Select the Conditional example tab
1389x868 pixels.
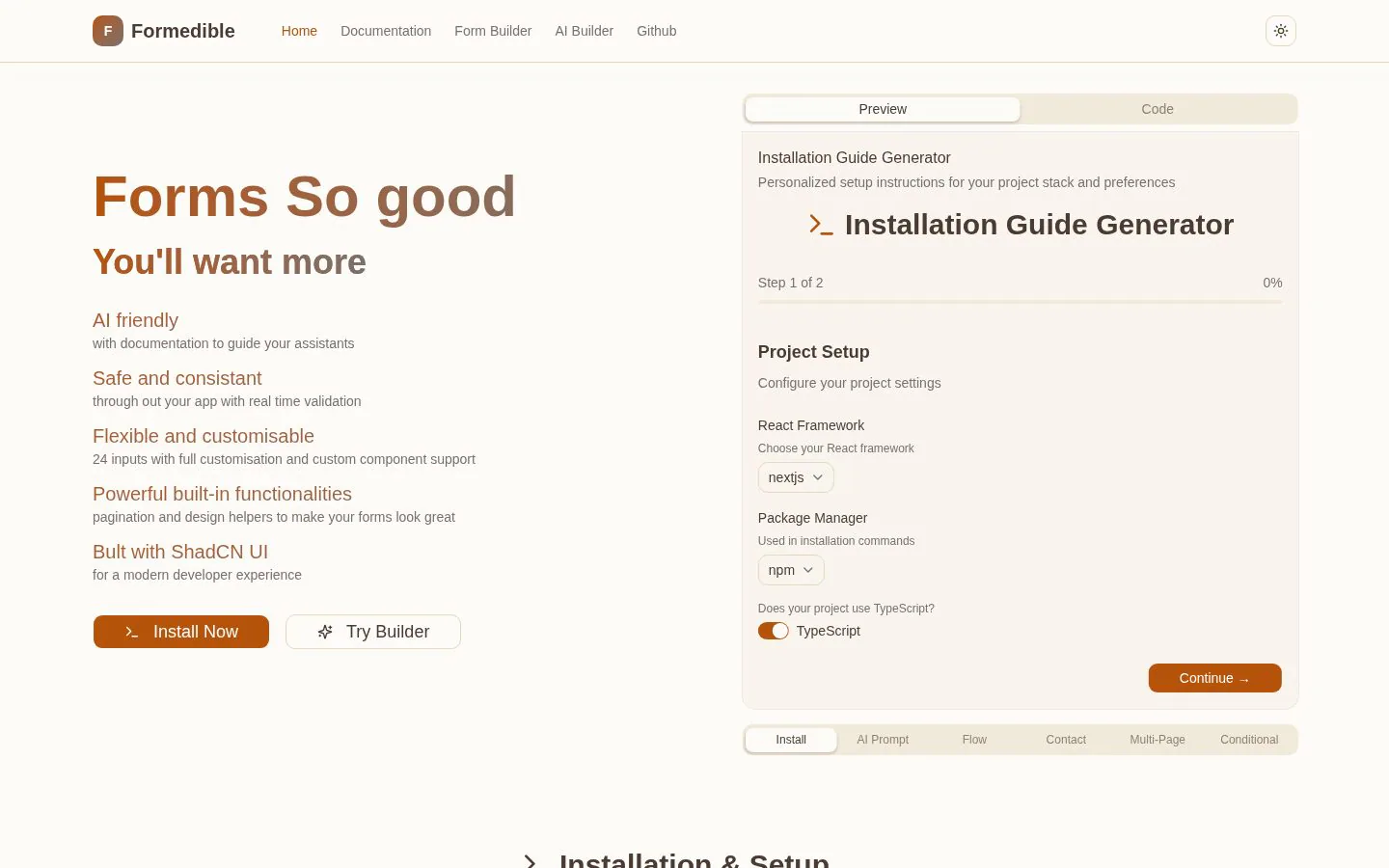point(1249,740)
